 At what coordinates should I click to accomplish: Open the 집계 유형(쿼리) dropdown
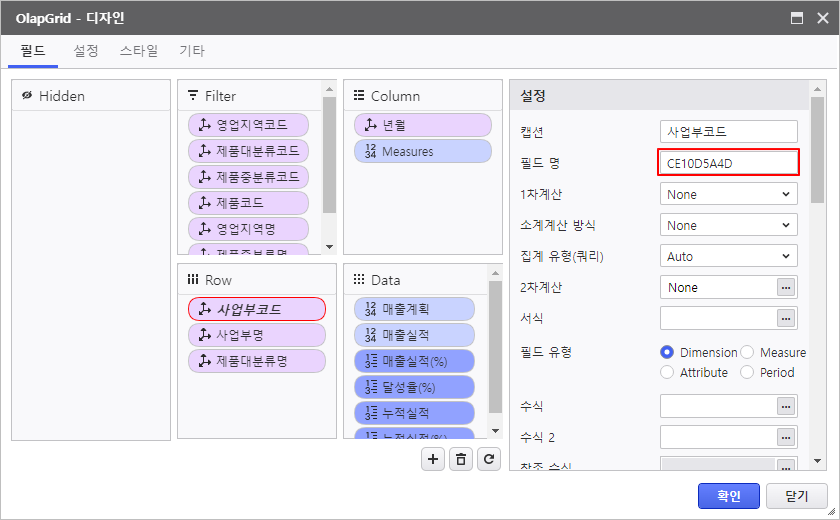728,256
